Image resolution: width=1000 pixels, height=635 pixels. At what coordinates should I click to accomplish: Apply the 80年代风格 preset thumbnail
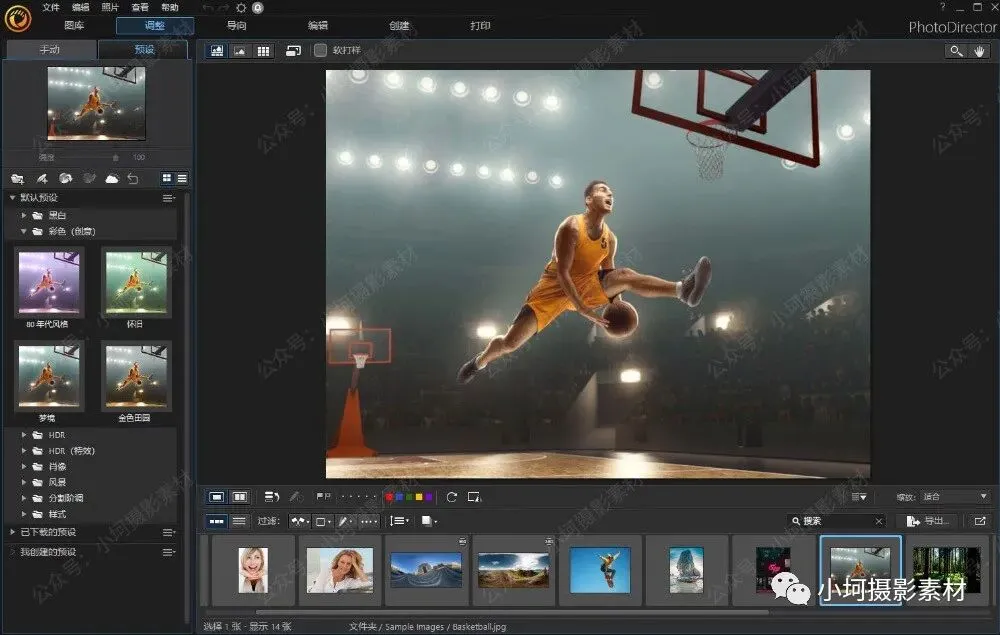49,283
